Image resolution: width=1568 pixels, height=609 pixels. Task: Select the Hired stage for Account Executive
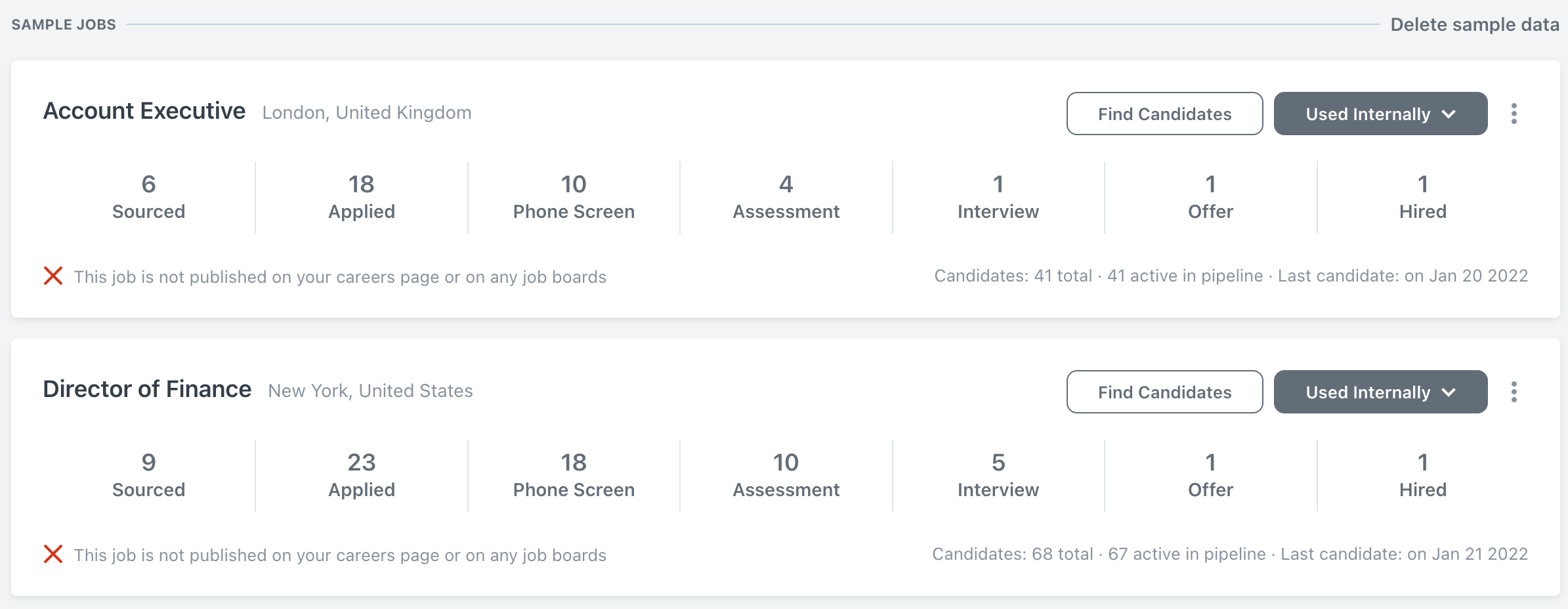coord(1422,196)
